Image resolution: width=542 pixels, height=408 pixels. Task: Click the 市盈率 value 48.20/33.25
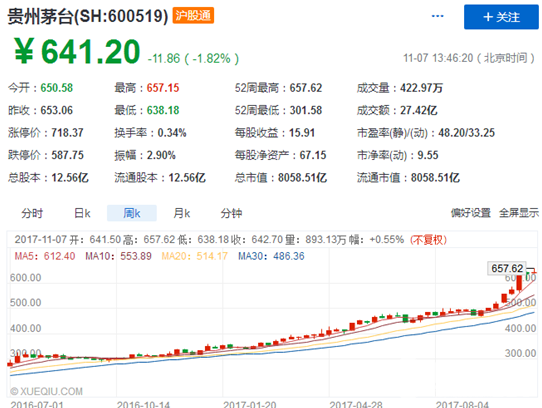[467, 133]
